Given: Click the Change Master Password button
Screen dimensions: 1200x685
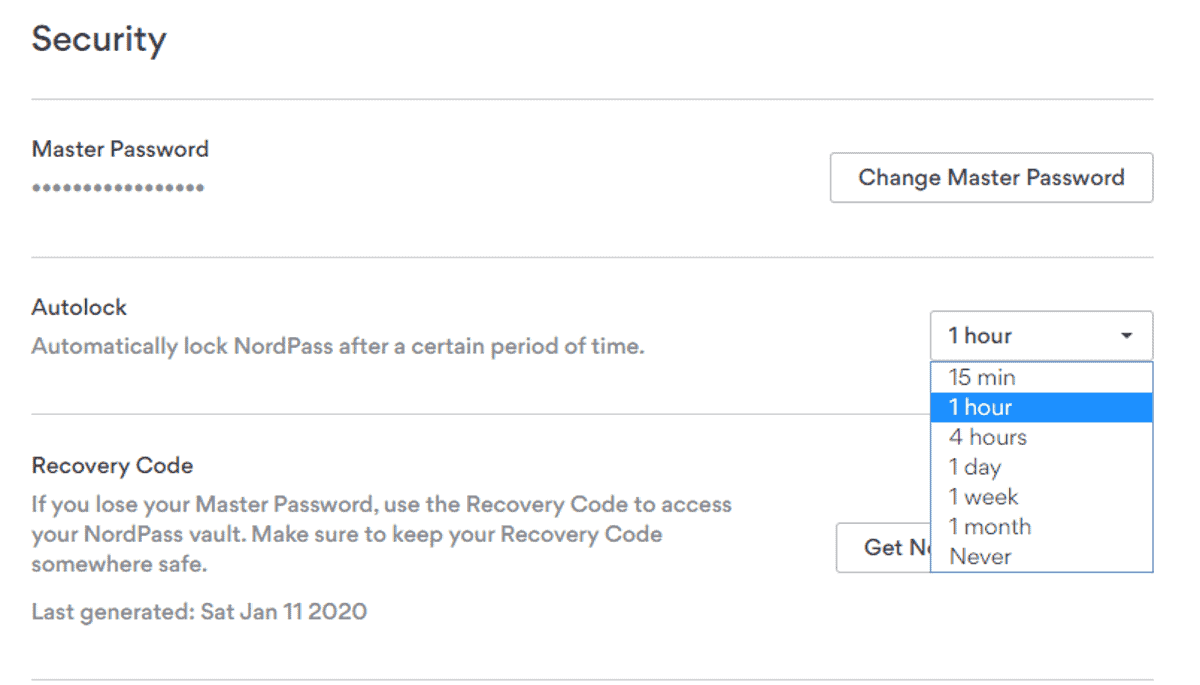Looking at the screenshot, I should tap(991, 178).
